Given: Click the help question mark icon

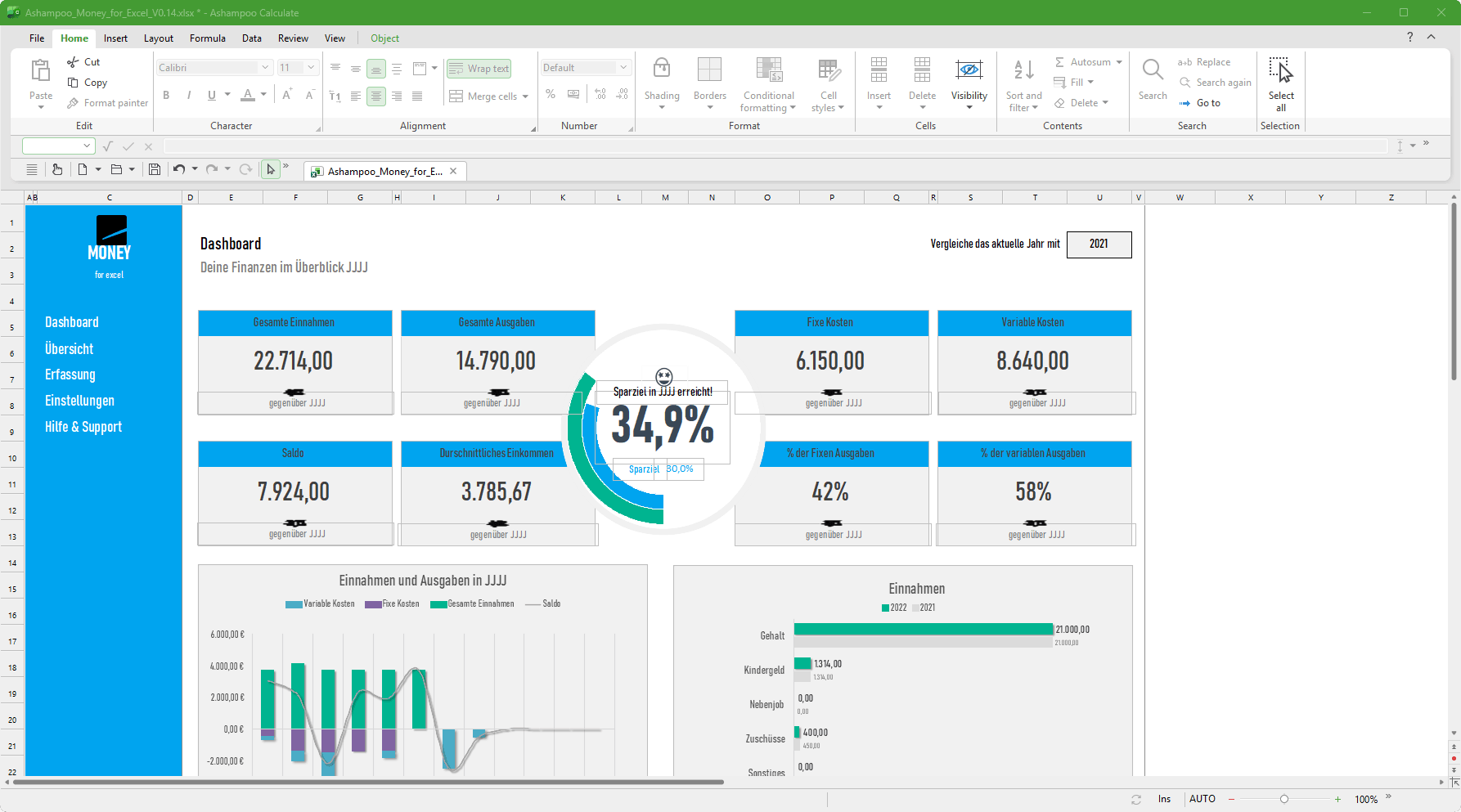Looking at the screenshot, I should click(x=1409, y=38).
